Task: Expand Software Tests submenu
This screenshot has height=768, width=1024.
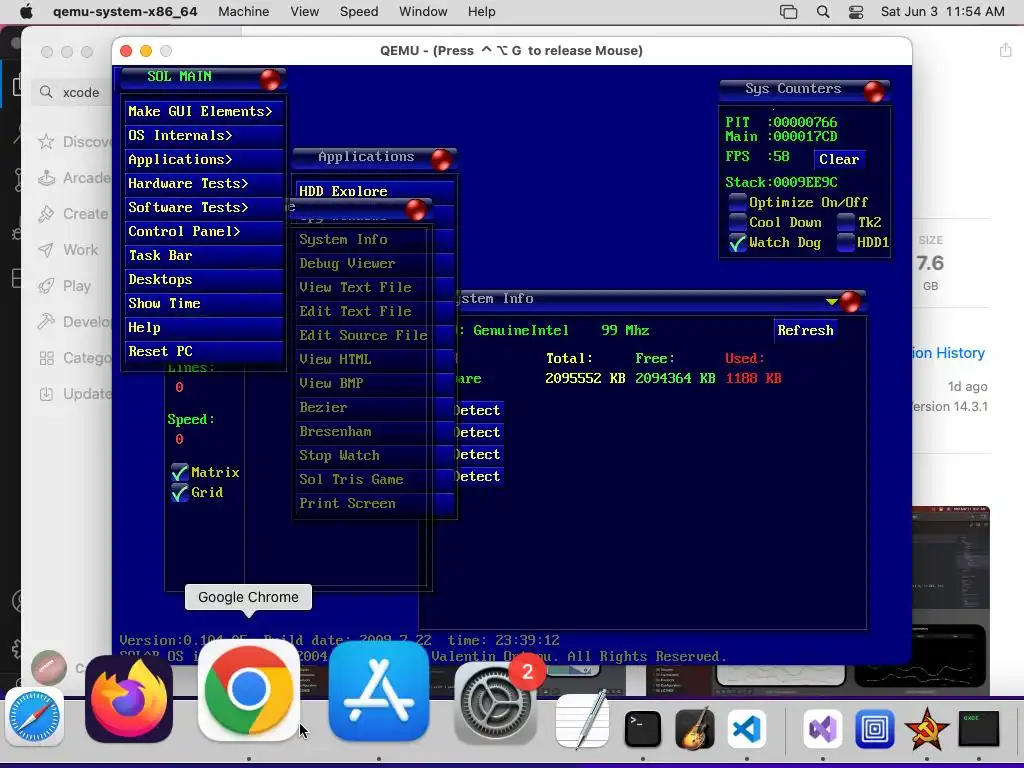Action: (x=204, y=208)
